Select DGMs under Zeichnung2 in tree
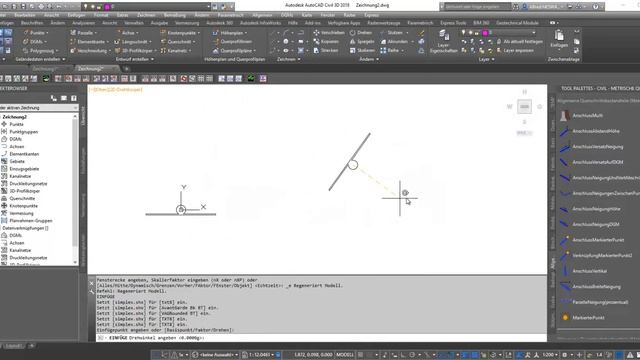 click(16, 139)
